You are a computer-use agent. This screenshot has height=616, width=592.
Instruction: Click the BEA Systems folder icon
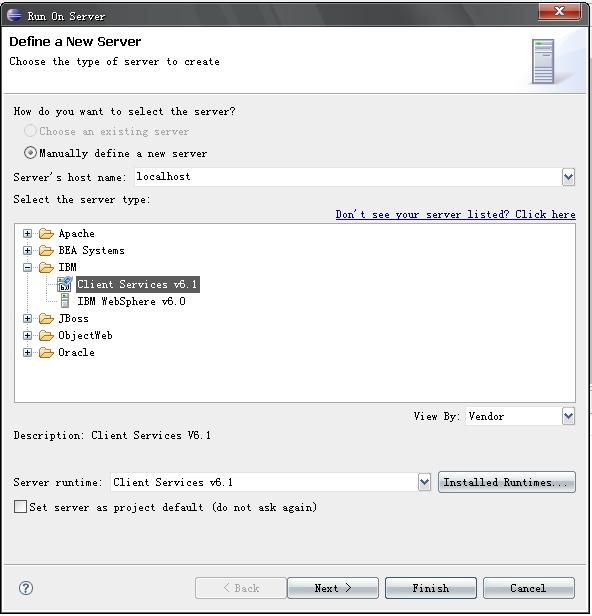click(x=46, y=251)
